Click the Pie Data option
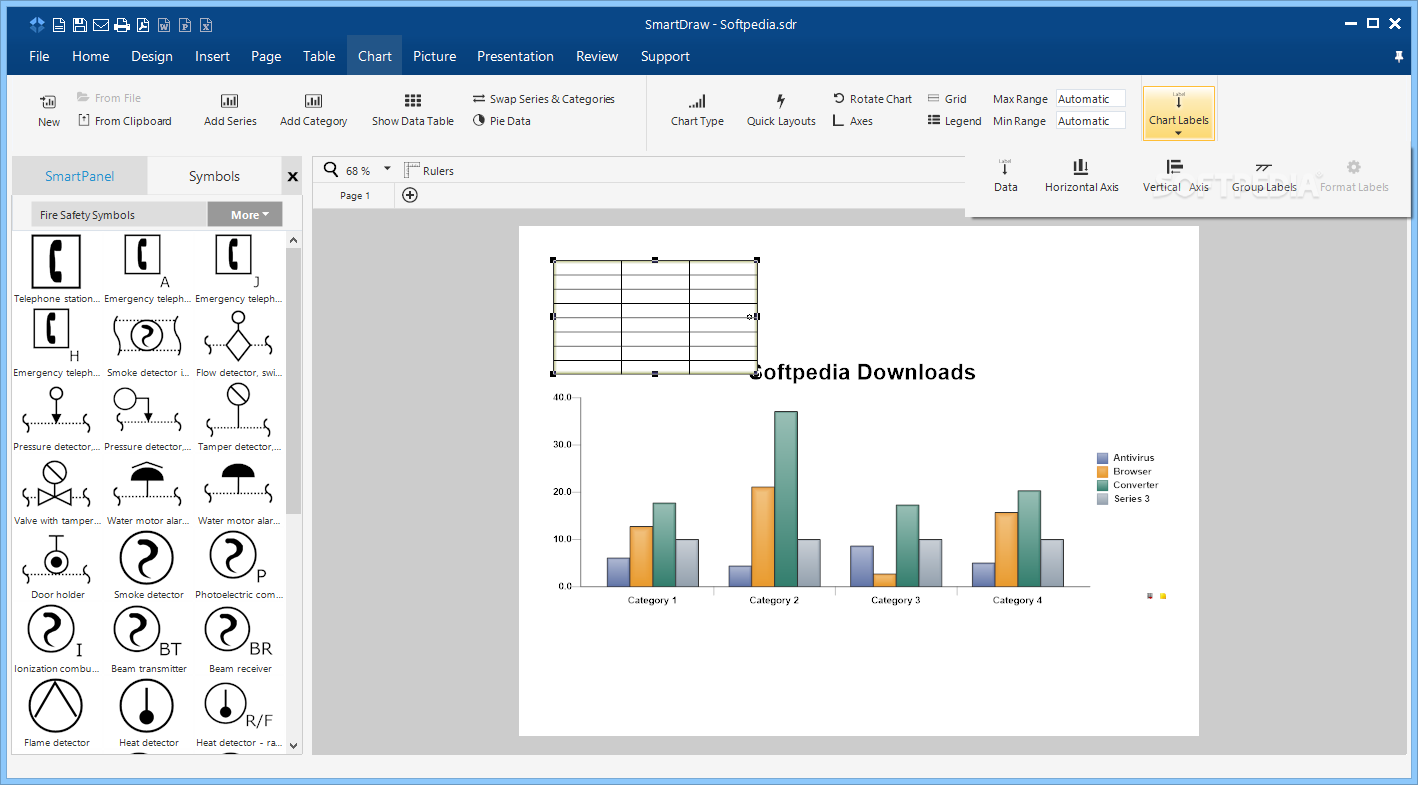1418x785 pixels. coord(502,121)
